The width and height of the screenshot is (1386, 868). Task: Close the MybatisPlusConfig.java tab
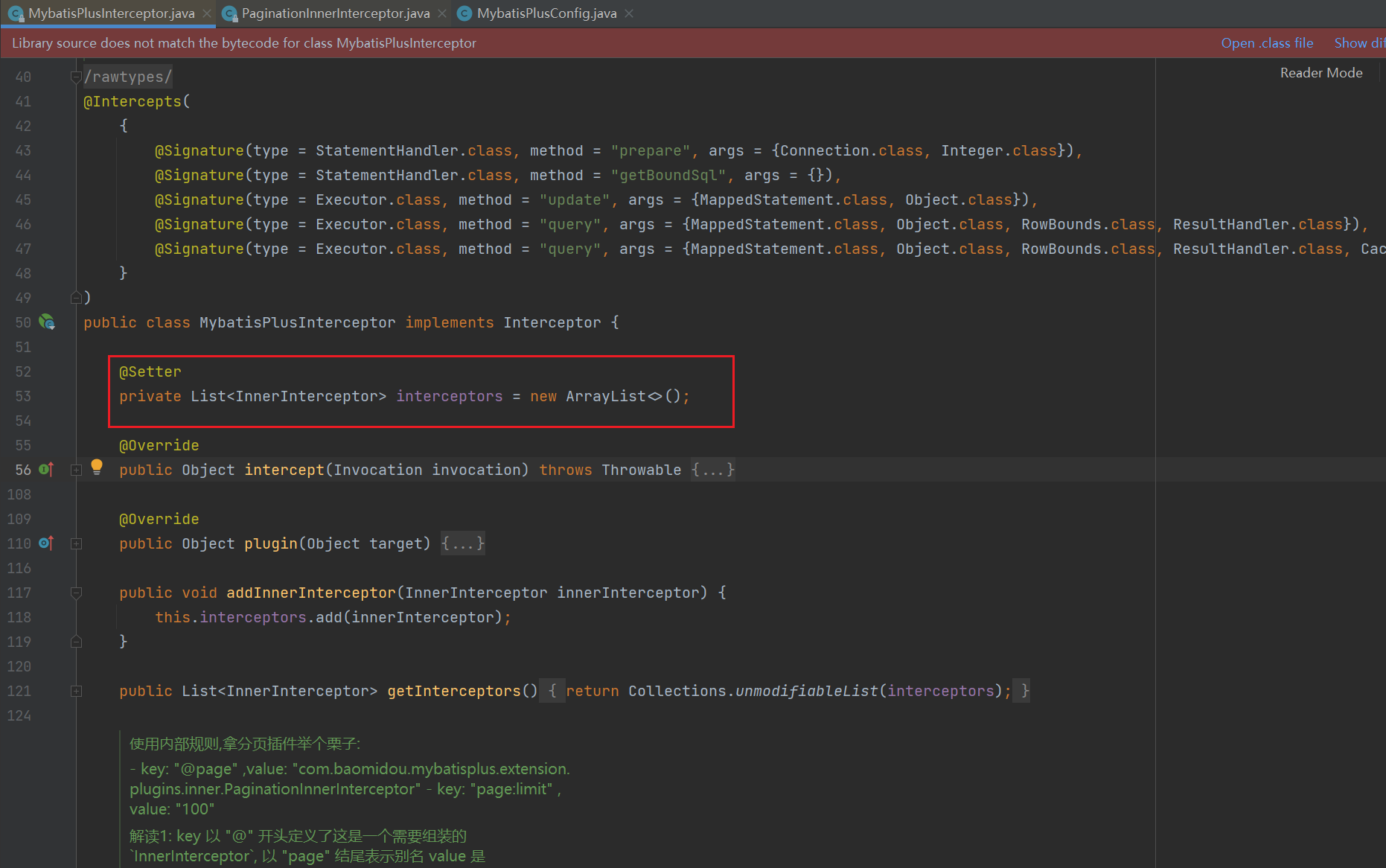click(x=629, y=13)
